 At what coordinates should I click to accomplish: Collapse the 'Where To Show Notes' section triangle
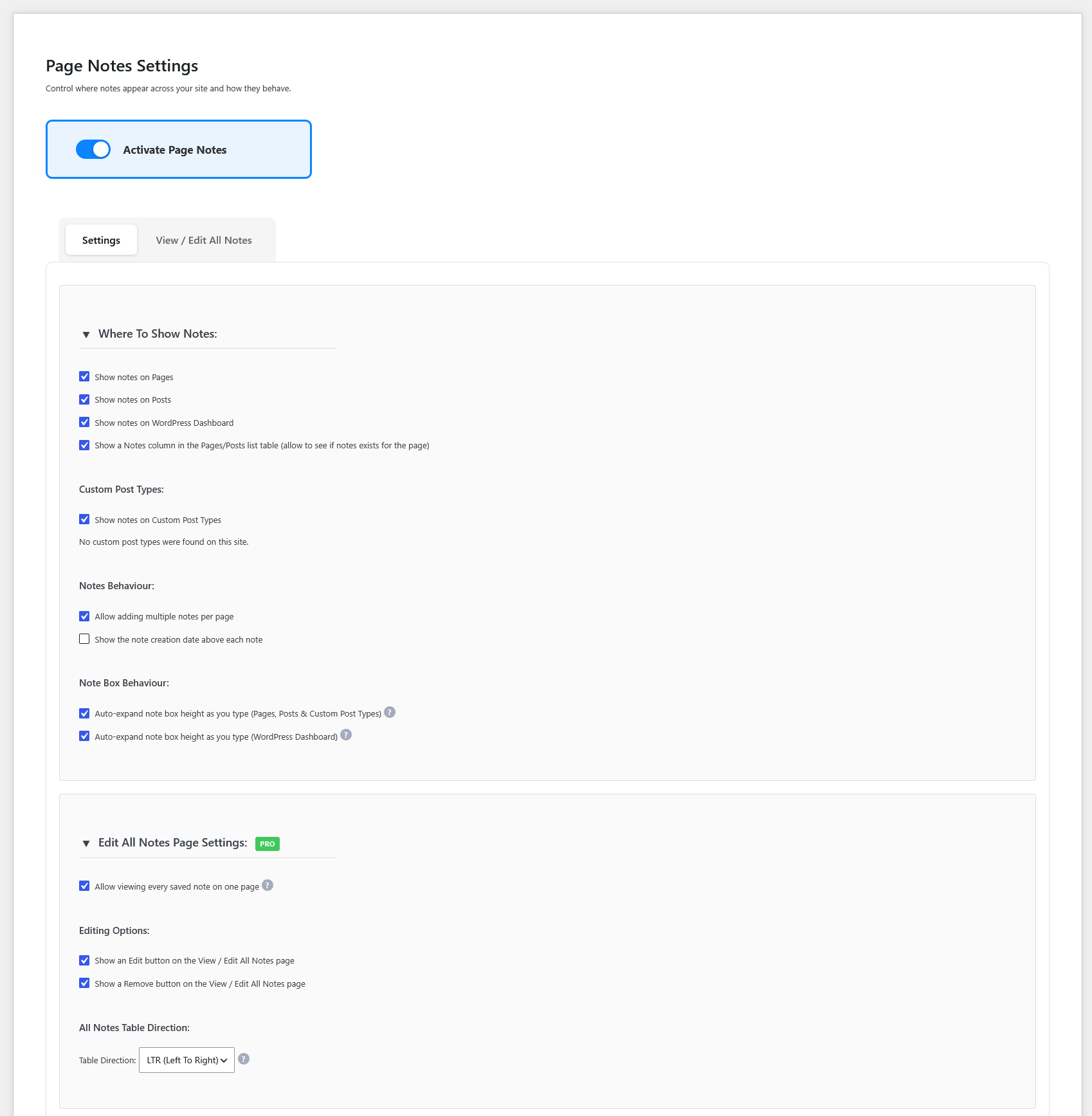pos(86,334)
